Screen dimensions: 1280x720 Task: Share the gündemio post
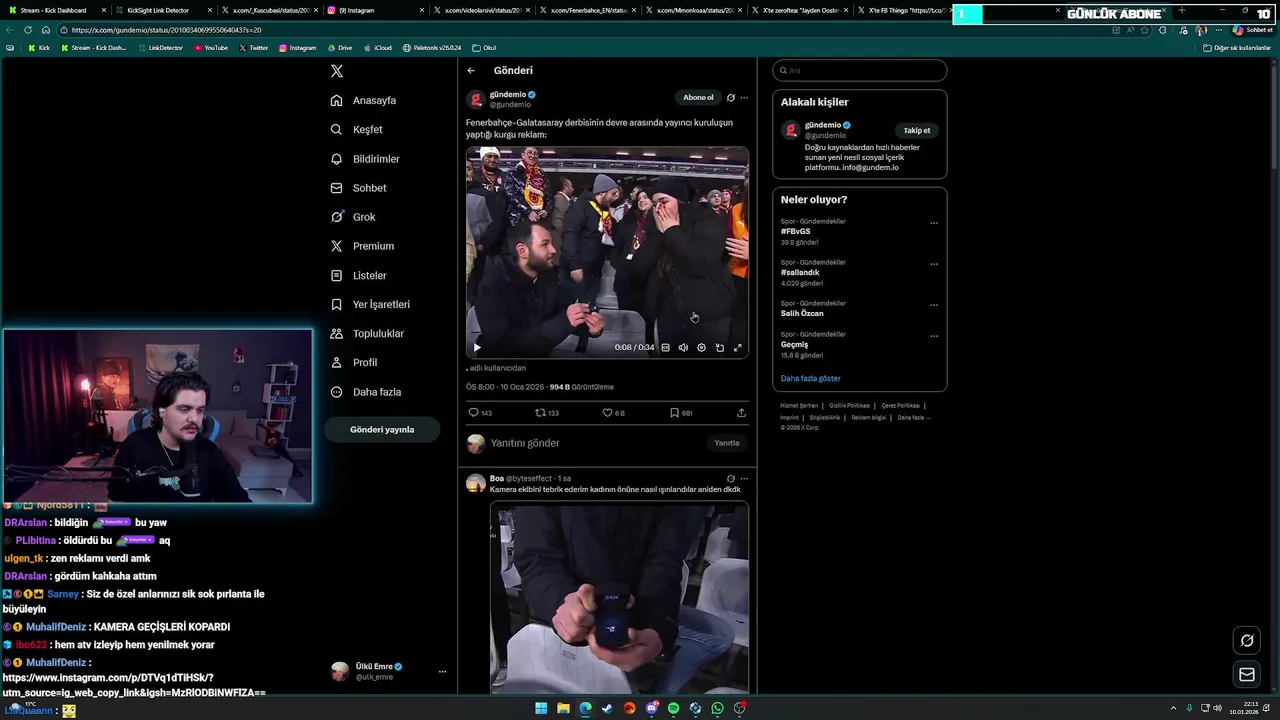coord(741,413)
